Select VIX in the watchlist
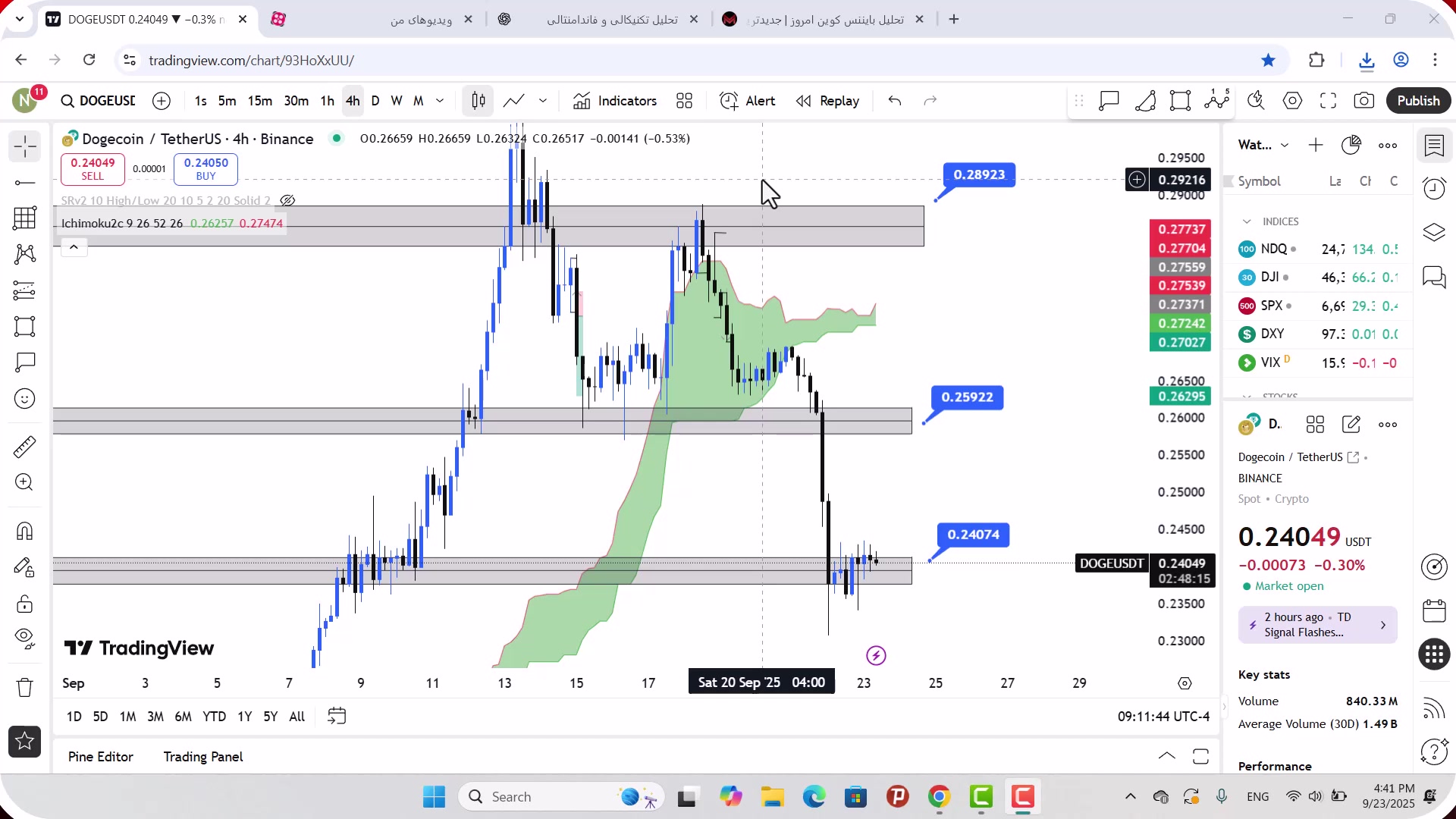Image resolution: width=1456 pixels, height=819 pixels. 1318,362
